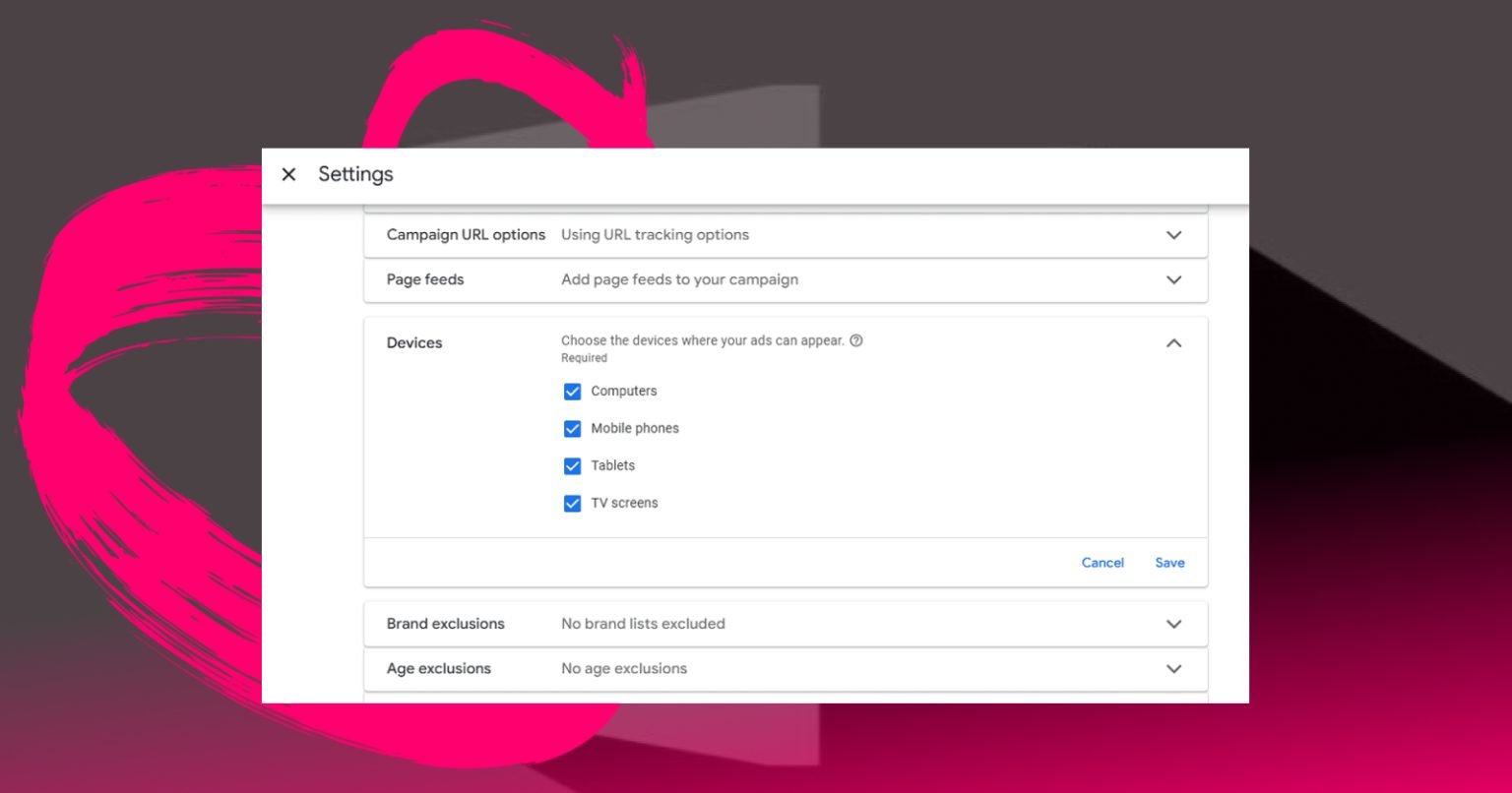This screenshot has width=1512, height=793.
Task: Uncheck the Mobile phones checkbox
Action: (572, 429)
